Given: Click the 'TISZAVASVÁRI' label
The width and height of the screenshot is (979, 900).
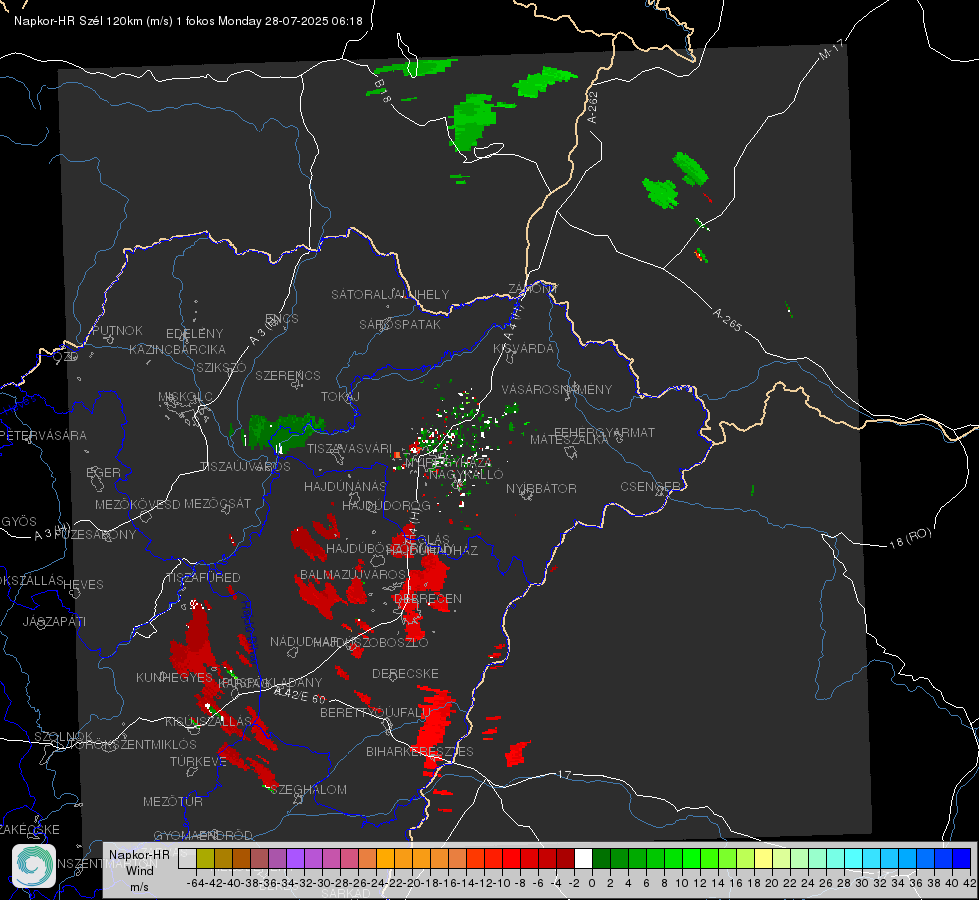Looking at the screenshot, I should pyautogui.click(x=349, y=448).
